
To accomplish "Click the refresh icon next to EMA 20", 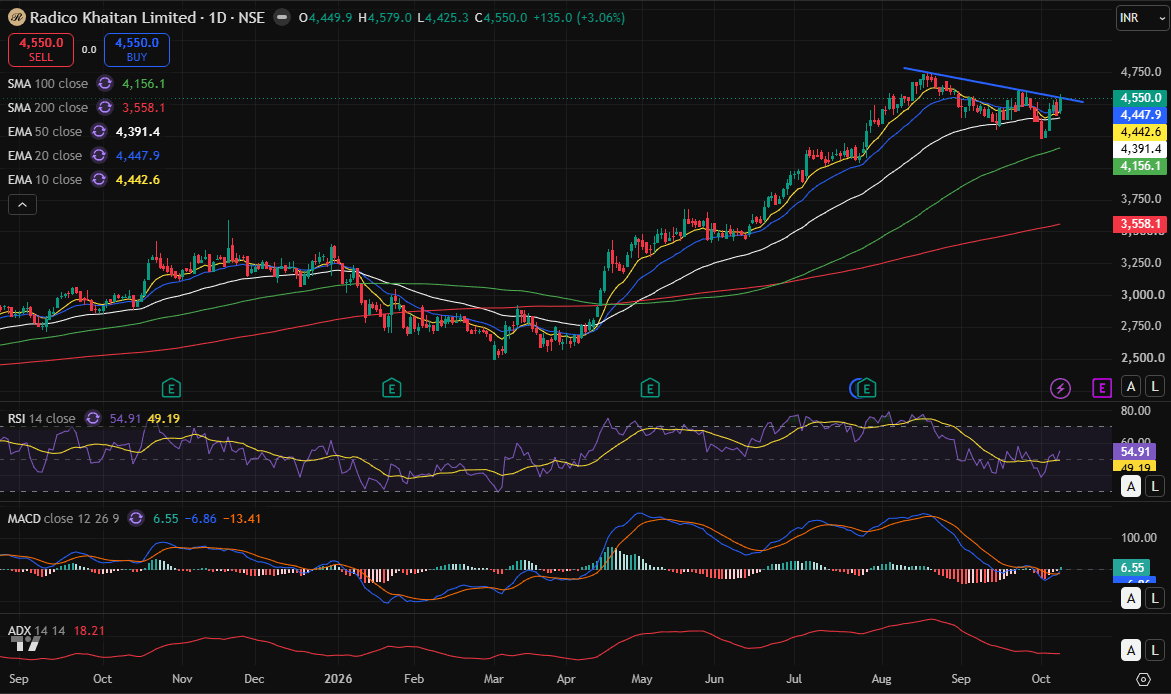I will (x=99, y=155).
